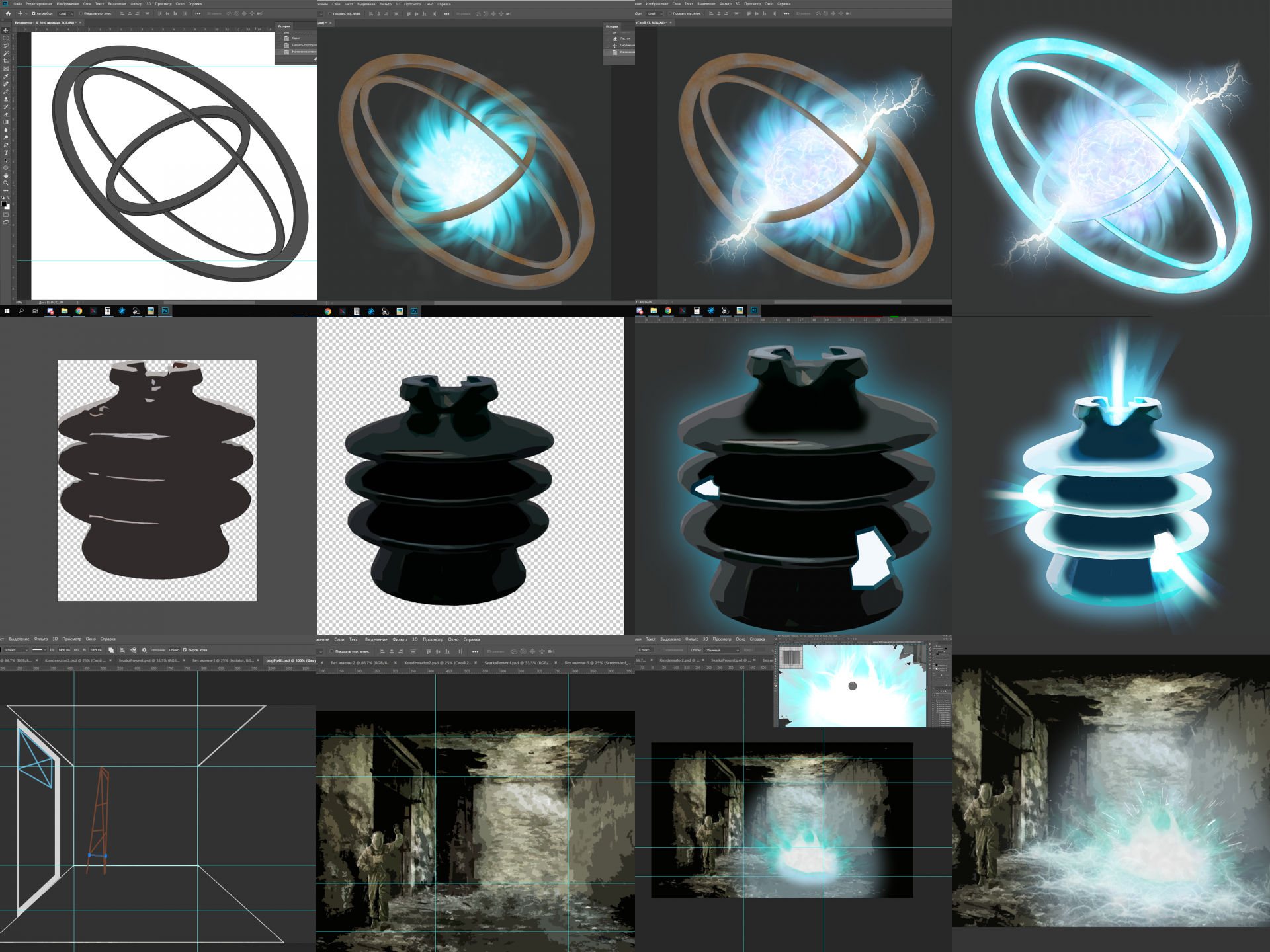The width and height of the screenshot is (1270, 952).
Task: Click the Windows taskbar search icon
Action: click(x=21, y=311)
